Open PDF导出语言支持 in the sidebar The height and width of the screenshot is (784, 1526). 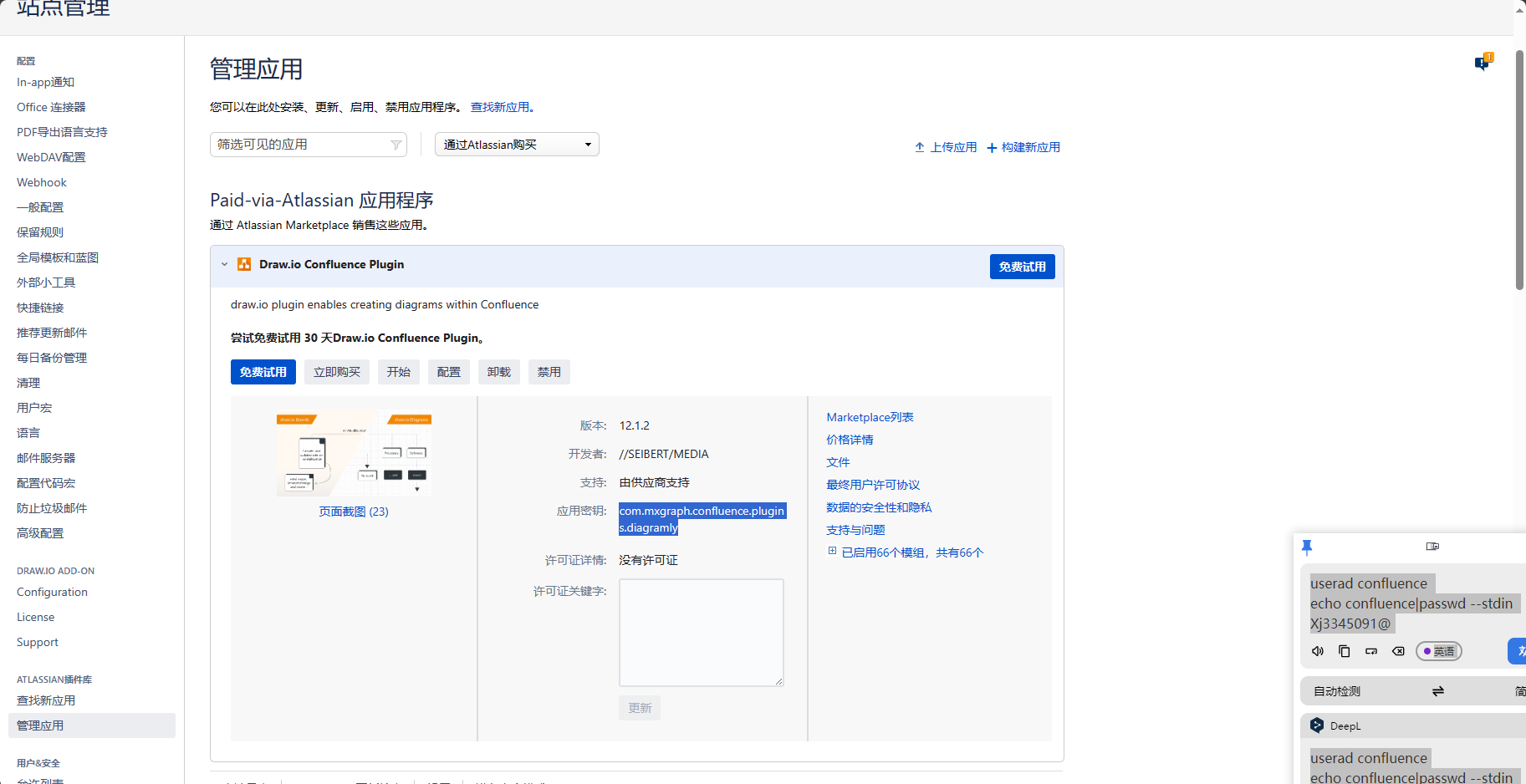pyautogui.click(x=62, y=132)
